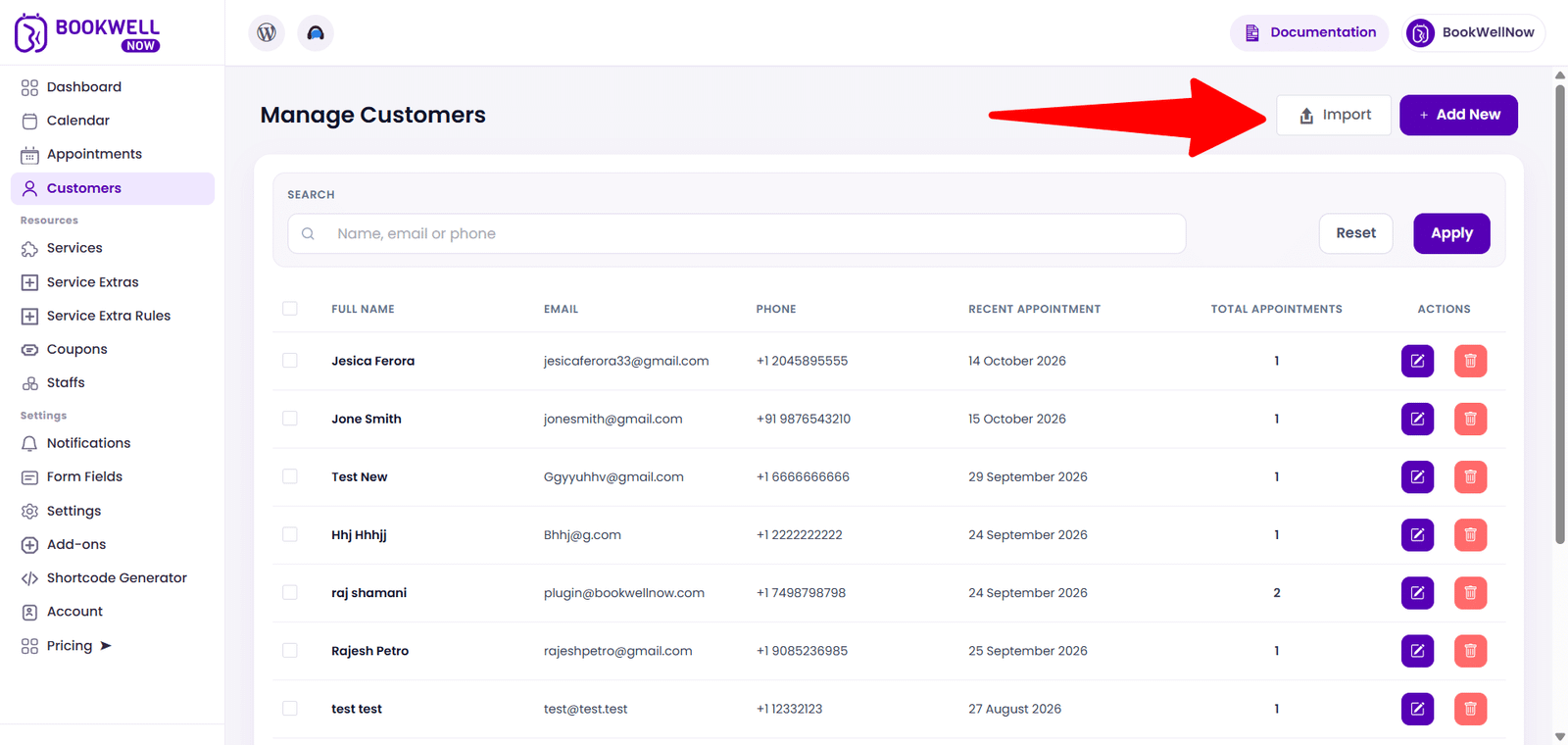Open Settings in the sidebar
The image size is (1568, 745).
tap(113, 511)
